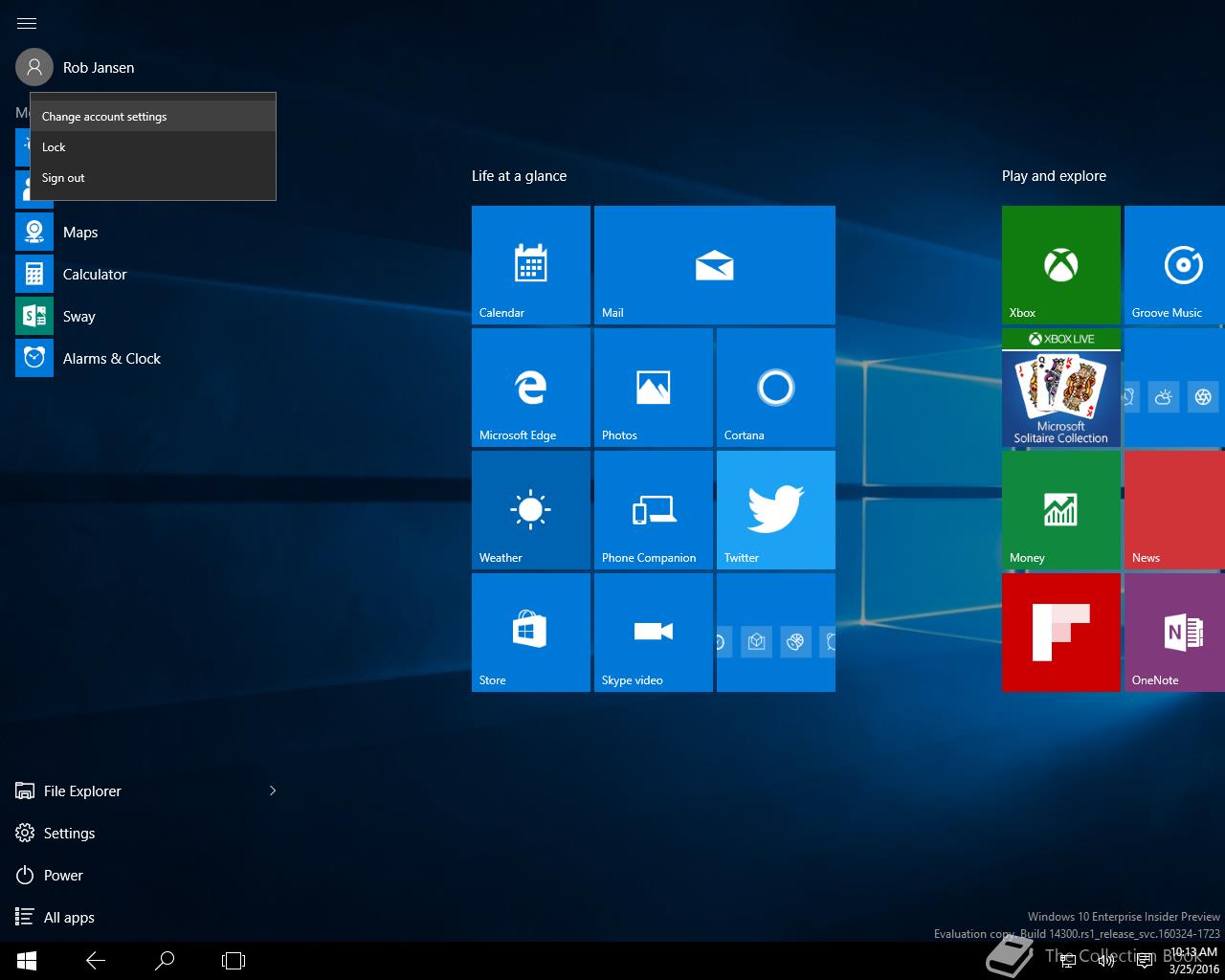Open the Money tile
Screen dimensions: 1225x980
click(x=1061, y=510)
